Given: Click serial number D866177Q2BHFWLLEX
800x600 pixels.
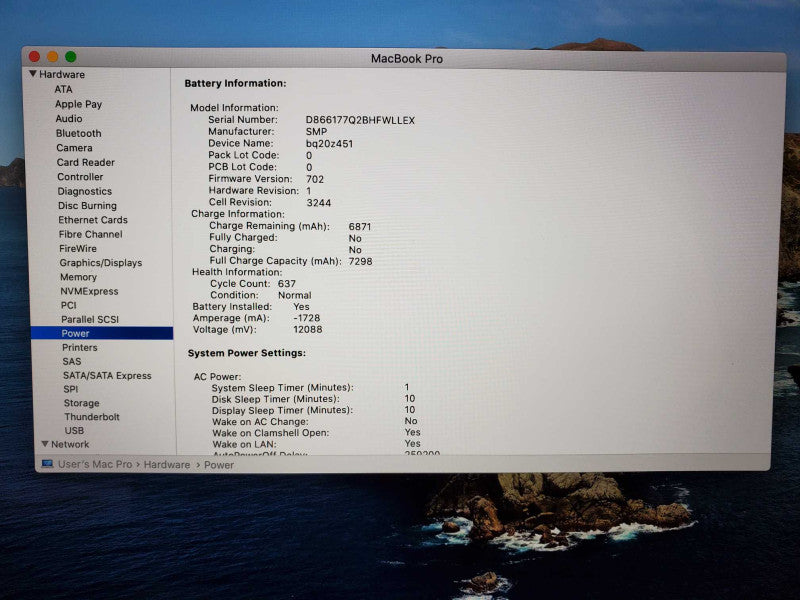Looking at the screenshot, I should pyautogui.click(x=360, y=120).
